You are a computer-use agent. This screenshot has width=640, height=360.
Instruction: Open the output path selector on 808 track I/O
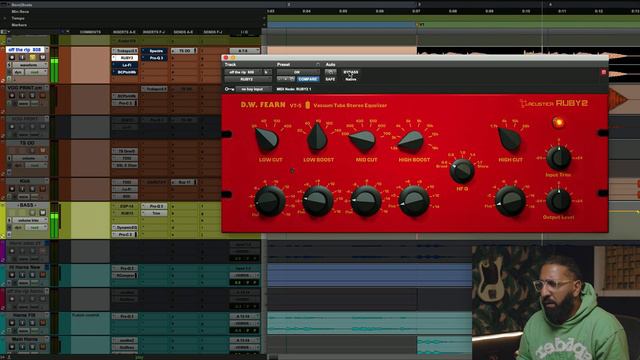pos(244,51)
